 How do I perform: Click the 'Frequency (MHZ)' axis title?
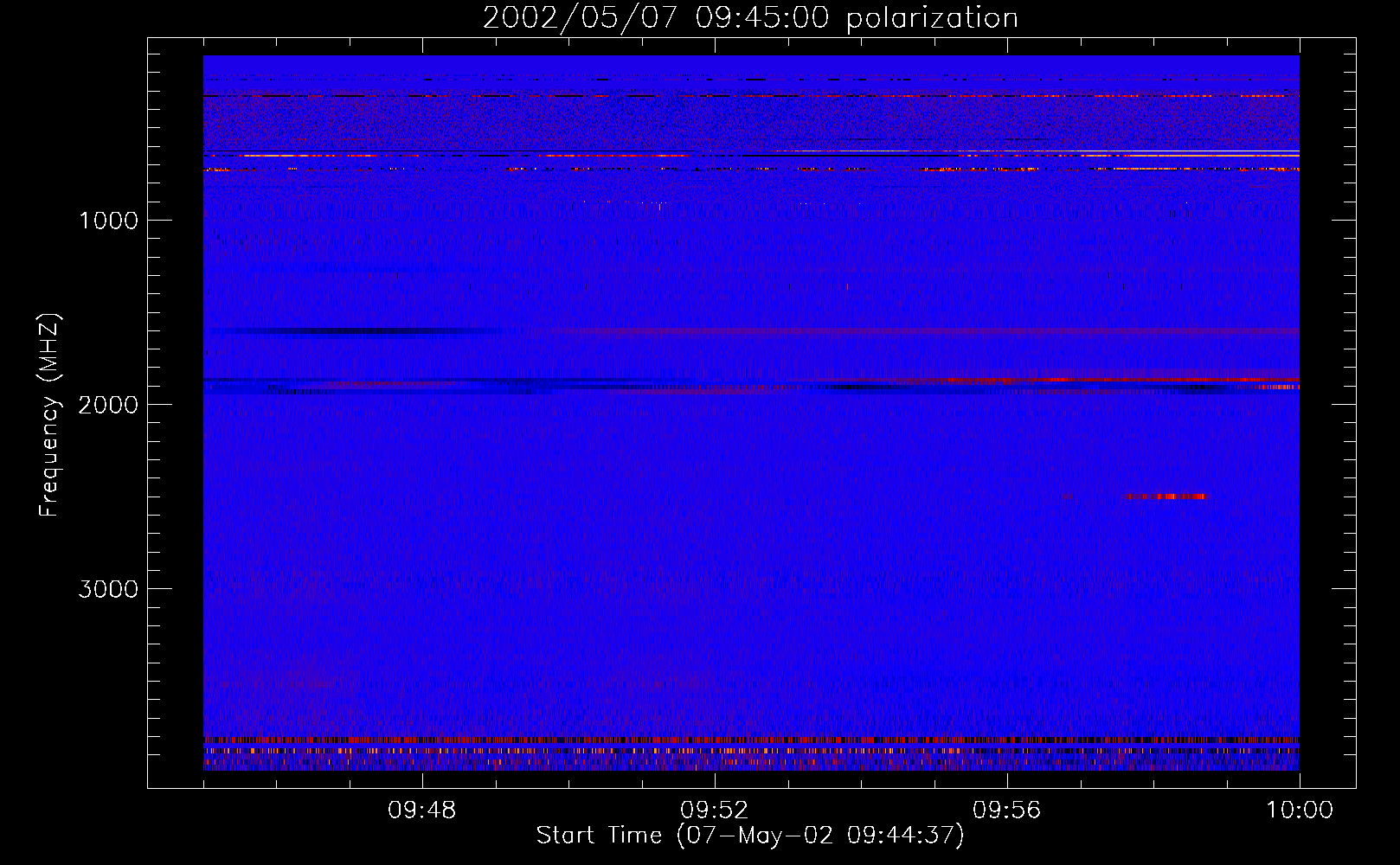[x=49, y=415]
